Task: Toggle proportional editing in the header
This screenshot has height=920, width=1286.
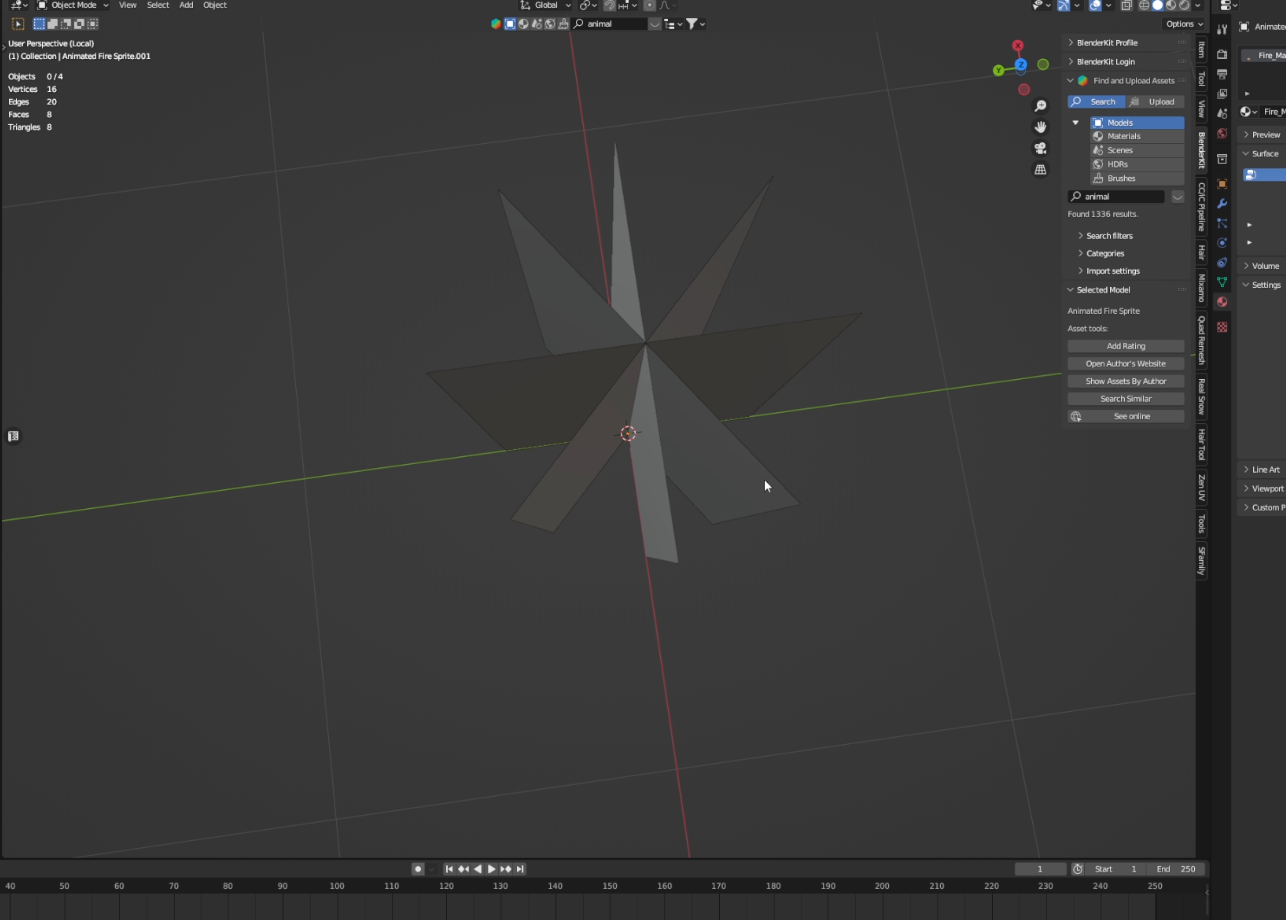Action: pyautogui.click(x=649, y=5)
